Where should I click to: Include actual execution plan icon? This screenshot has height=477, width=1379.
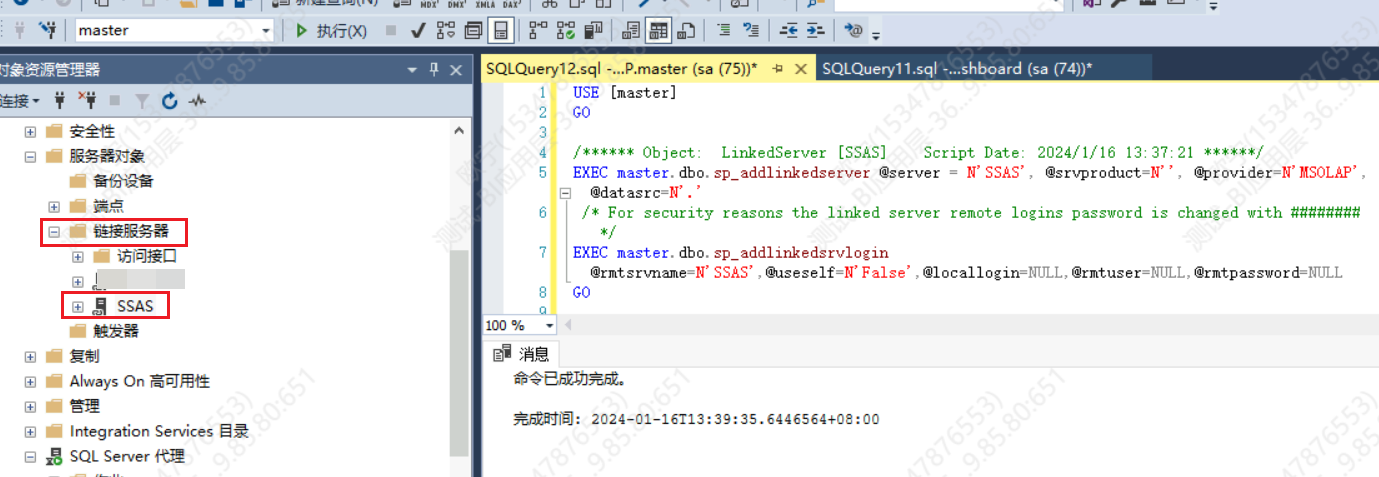pos(538,30)
